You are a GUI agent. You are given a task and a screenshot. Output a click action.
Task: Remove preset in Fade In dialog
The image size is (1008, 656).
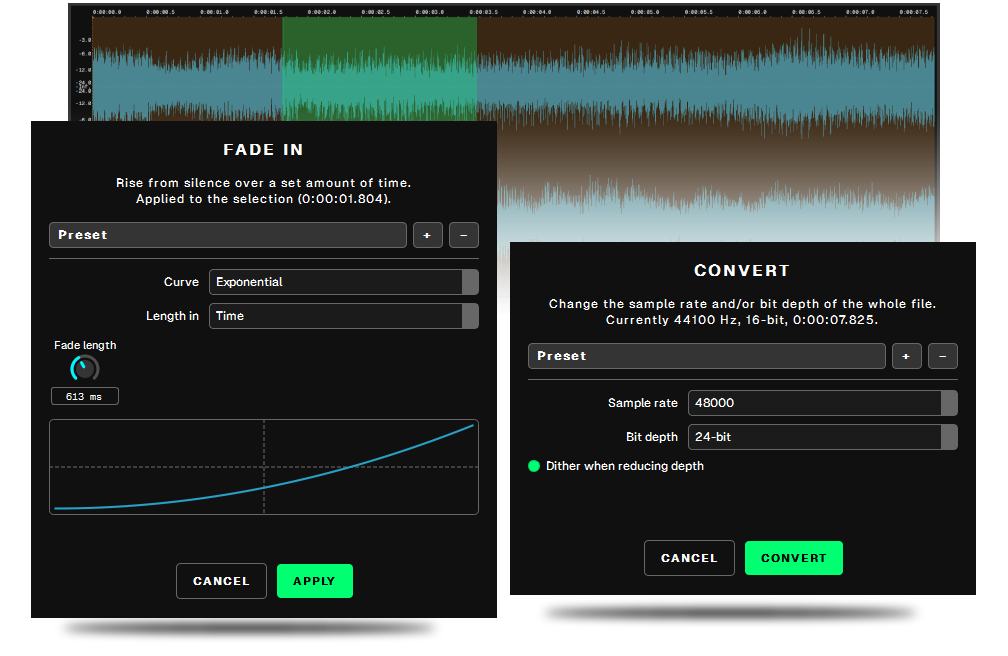point(464,235)
